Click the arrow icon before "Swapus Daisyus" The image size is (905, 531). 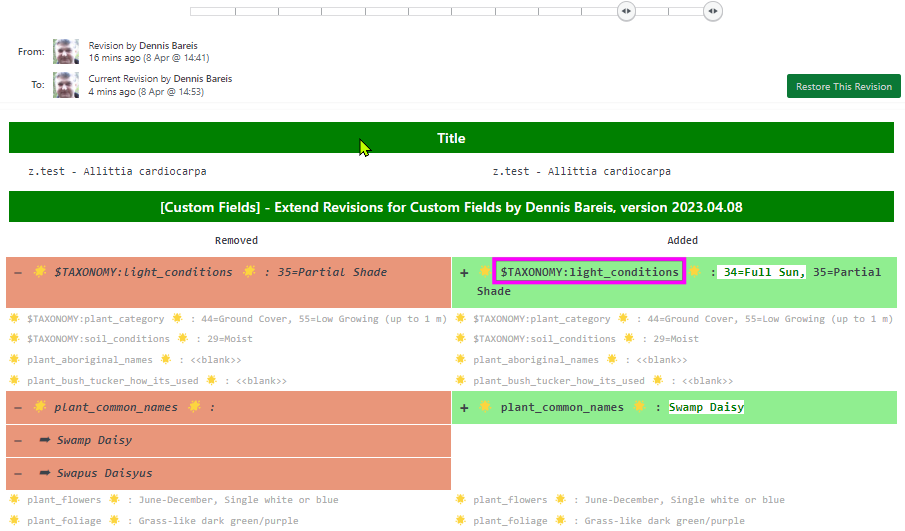[44, 473]
